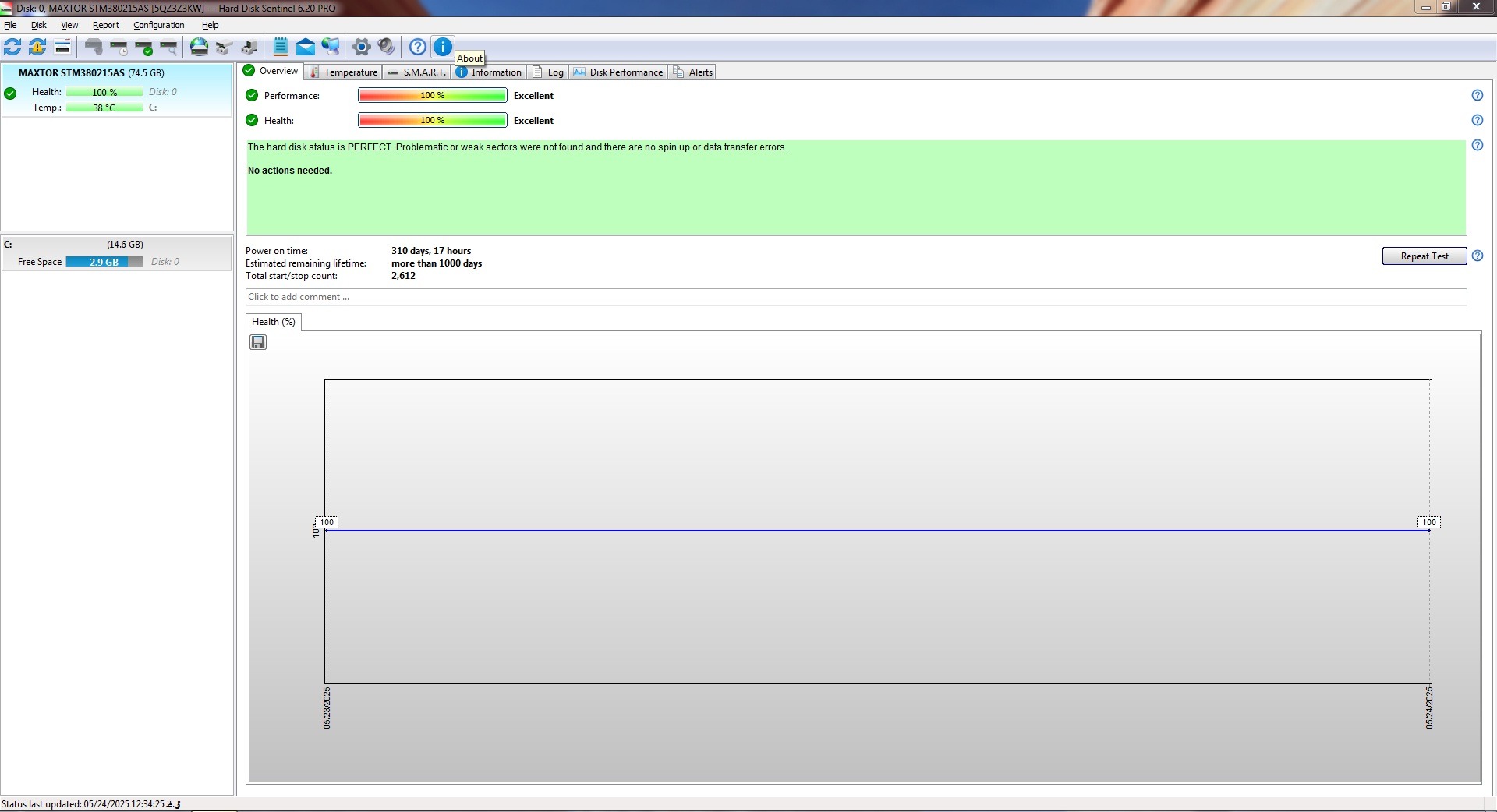Switch to the Information tab
Viewport: 1497px width, 812px height.
coord(489,72)
